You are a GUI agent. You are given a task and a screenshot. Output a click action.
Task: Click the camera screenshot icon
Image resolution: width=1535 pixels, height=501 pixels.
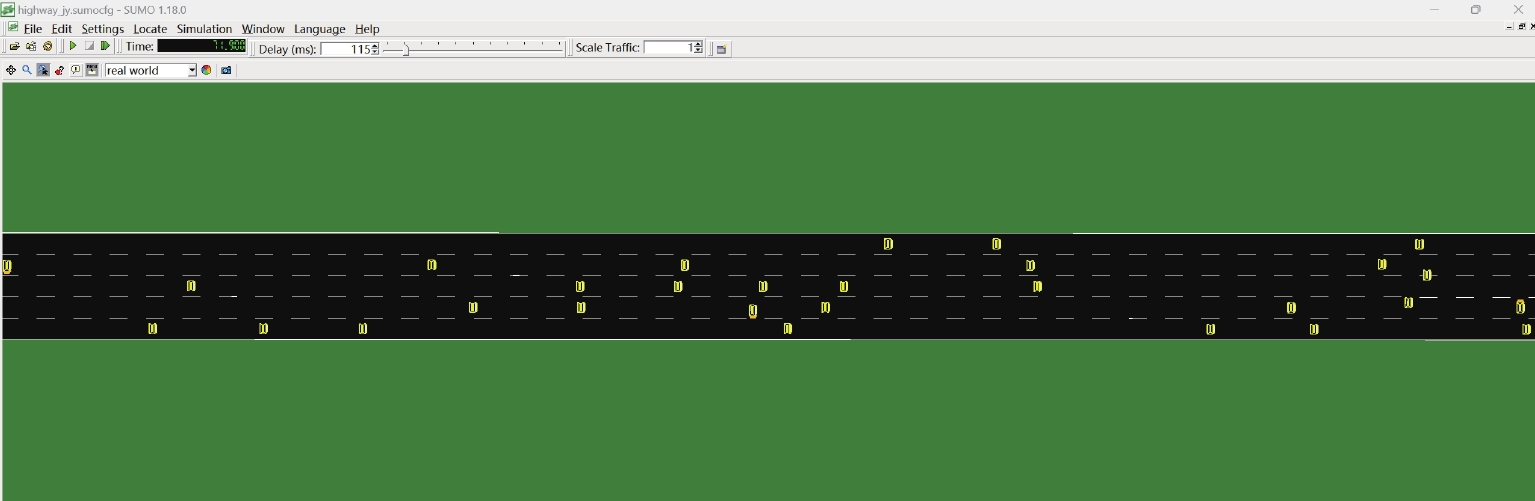[226, 71]
